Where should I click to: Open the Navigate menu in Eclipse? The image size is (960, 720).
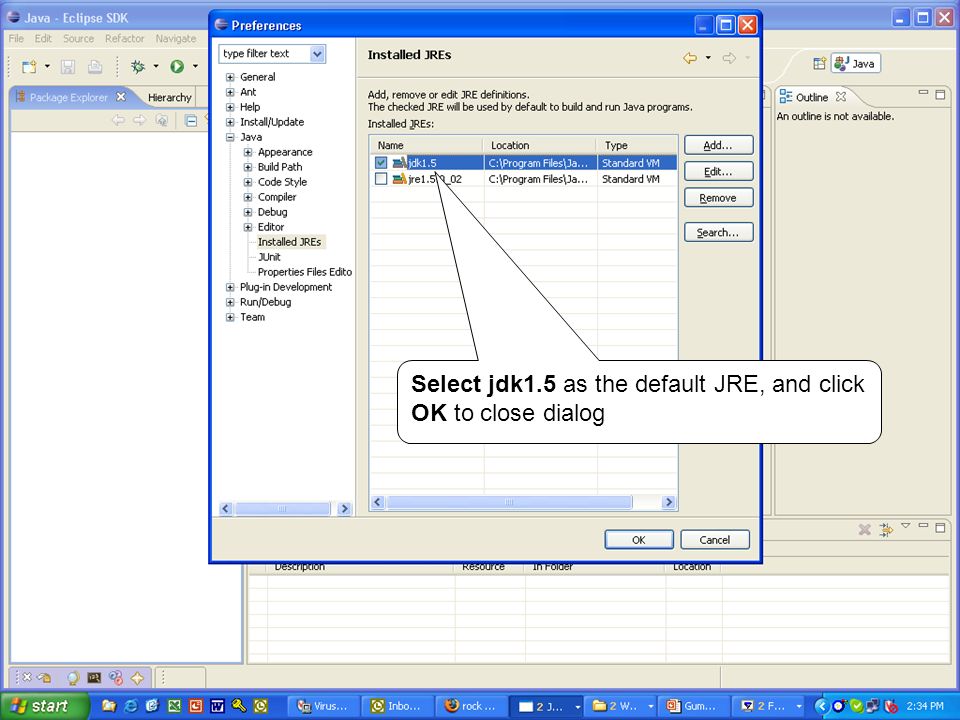176,39
